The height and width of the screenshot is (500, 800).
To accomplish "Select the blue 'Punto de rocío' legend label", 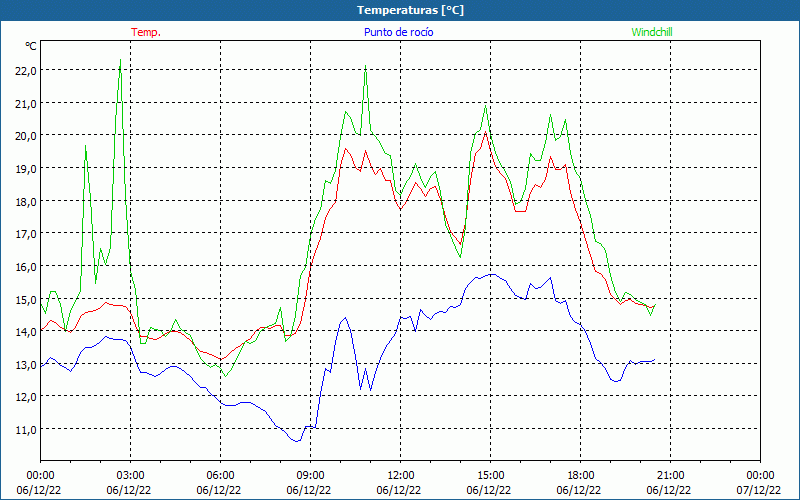I will pyautogui.click(x=398, y=32).
